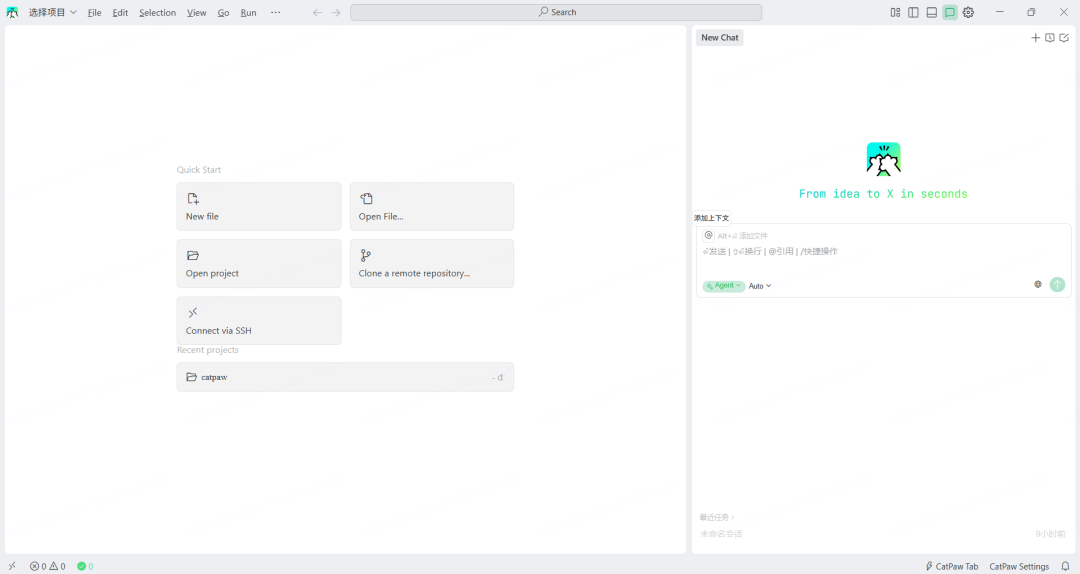Click the remote connection status bar icon
Screen dimensions: 1080x574
click(12, 566)
